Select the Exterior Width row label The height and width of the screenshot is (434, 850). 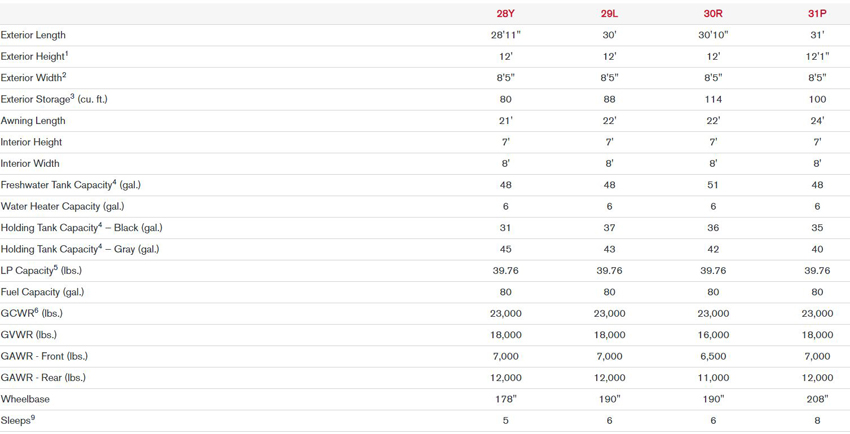pos(34,77)
